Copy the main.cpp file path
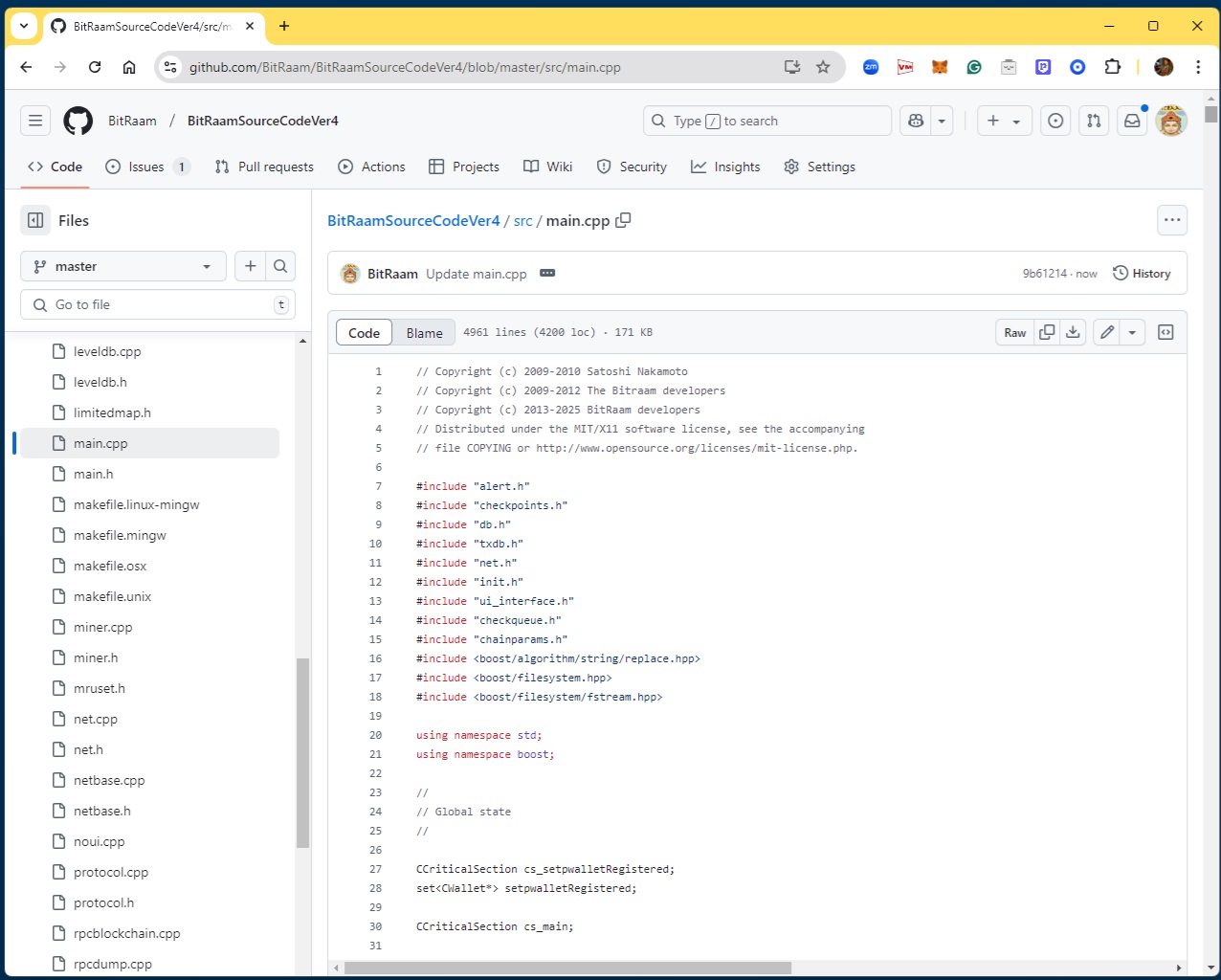This screenshot has width=1221, height=980. click(623, 220)
